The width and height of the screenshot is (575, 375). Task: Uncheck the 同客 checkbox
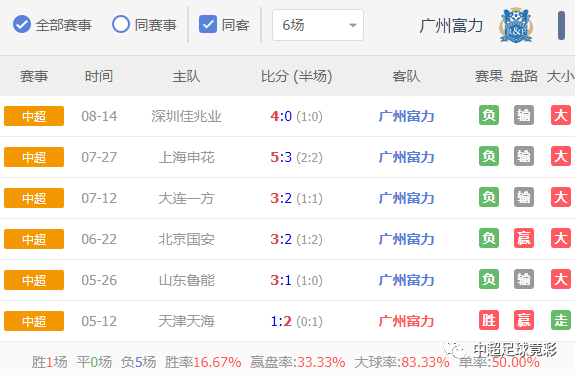(208, 25)
